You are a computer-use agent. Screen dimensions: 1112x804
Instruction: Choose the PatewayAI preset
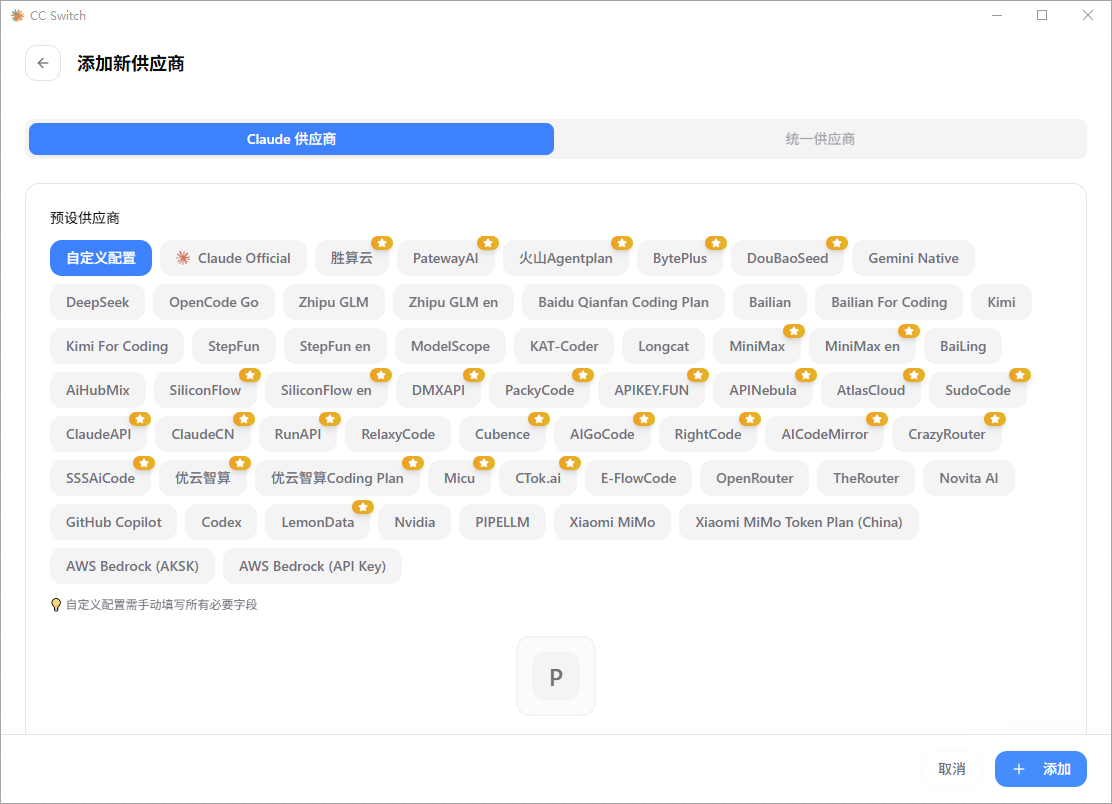(x=445, y=258)
